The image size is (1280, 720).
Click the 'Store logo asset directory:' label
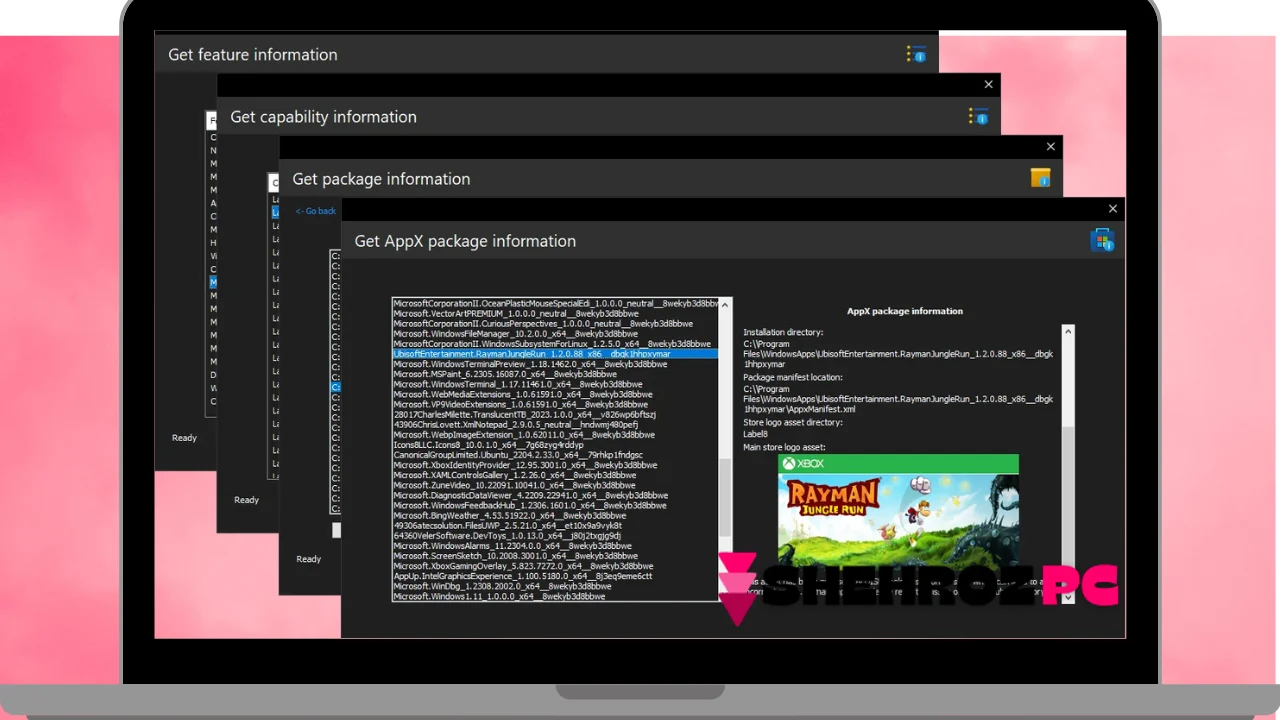[x=793, y=422]
